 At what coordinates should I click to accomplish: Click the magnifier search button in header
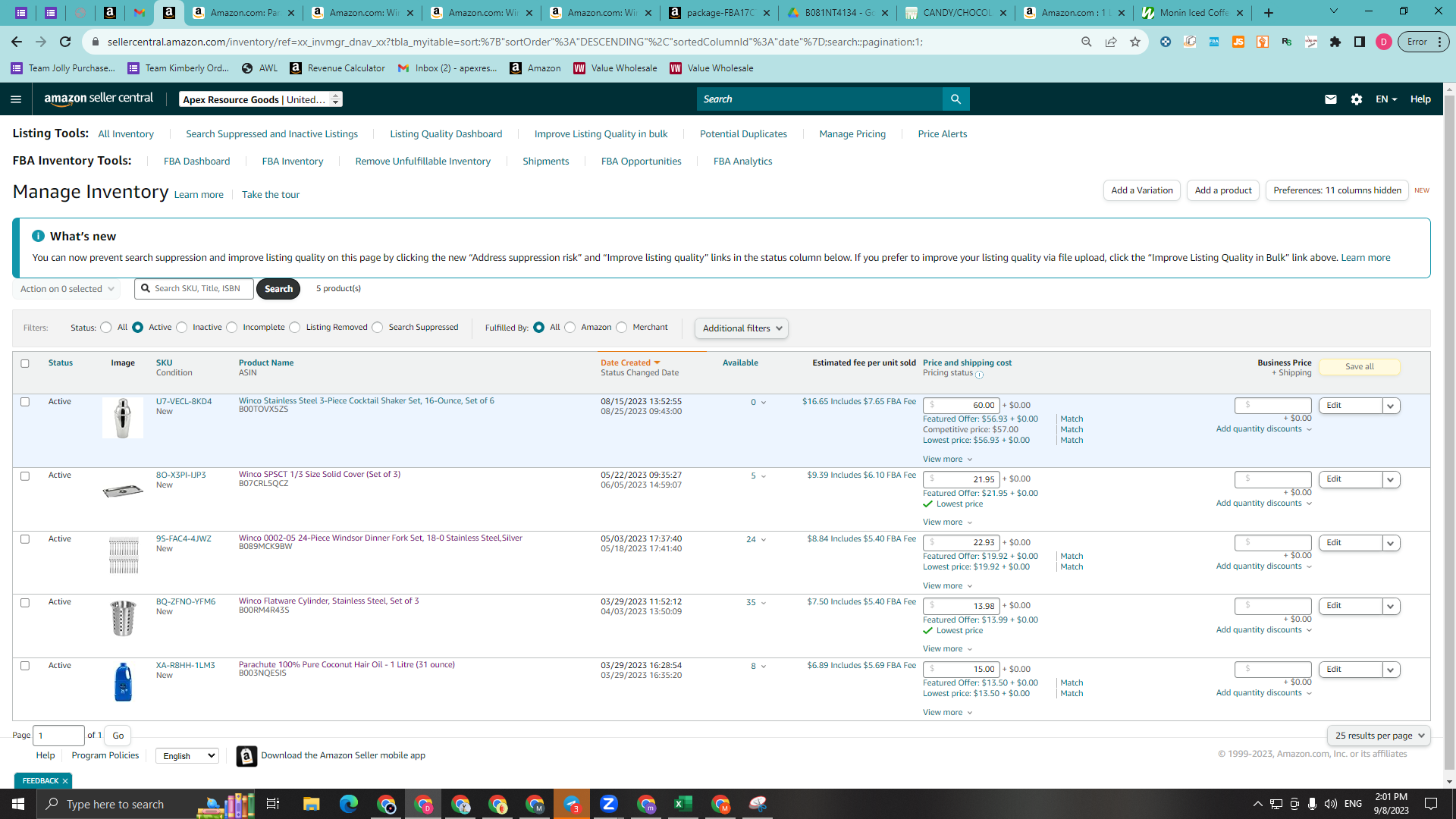pos(955,99)
